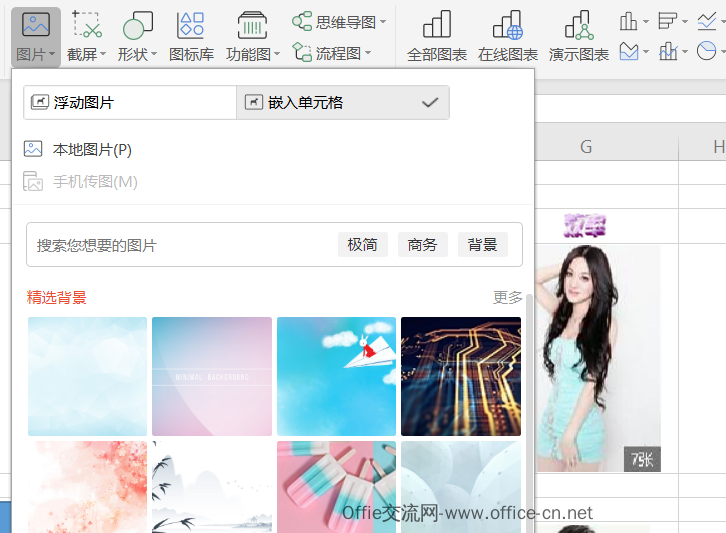The image size is (726, 533).
Task: Expand the 流程图 dropdown arrow
Action: pos(368,53)
